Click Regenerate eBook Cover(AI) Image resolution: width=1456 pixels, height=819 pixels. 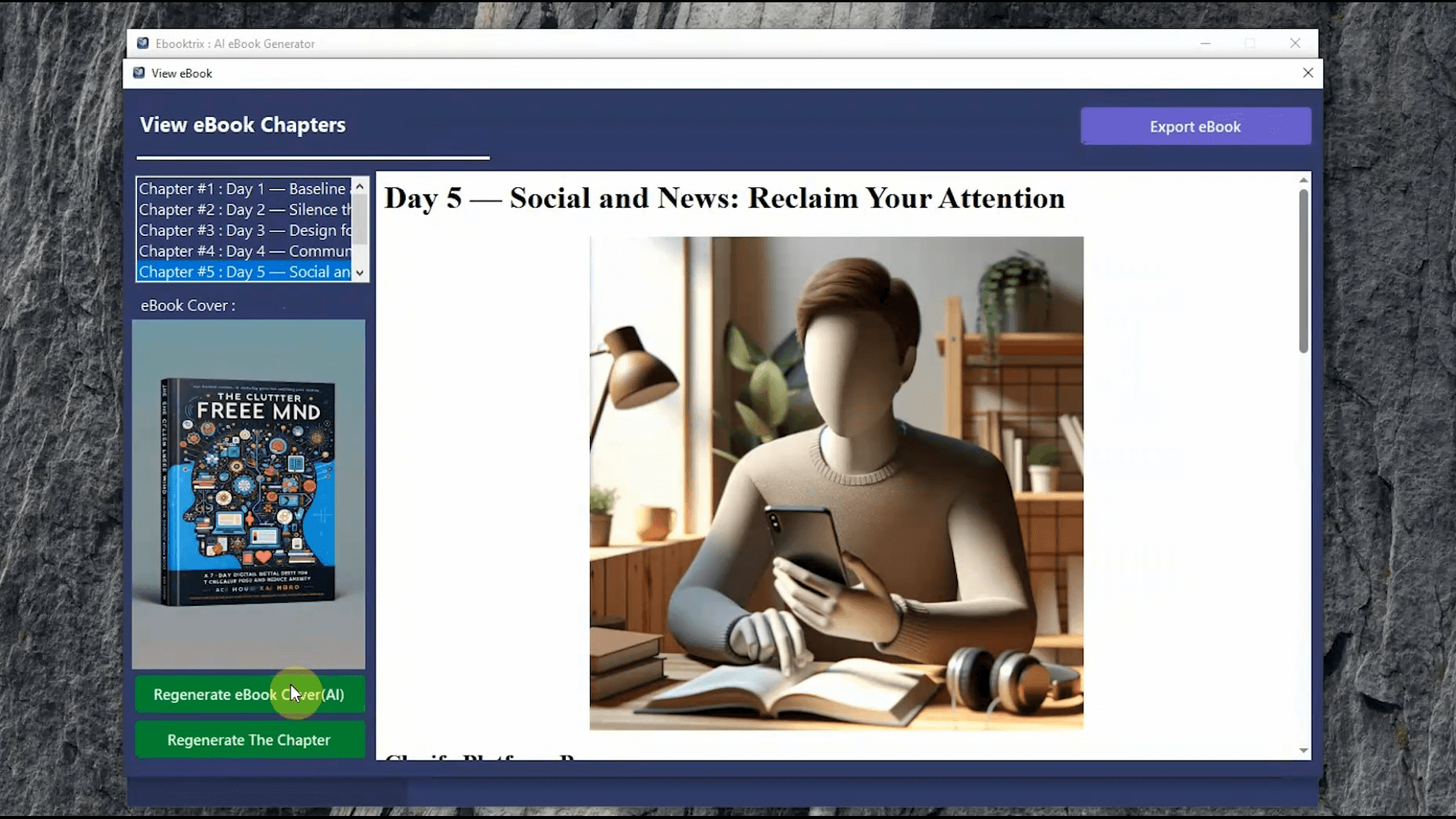click(x=249, y=694)
